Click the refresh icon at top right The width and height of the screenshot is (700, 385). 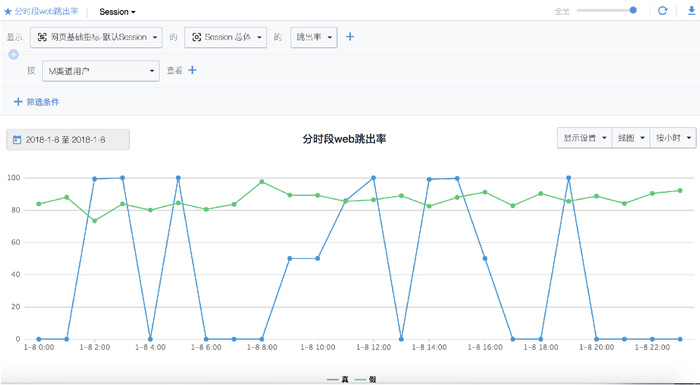(662, 11)
